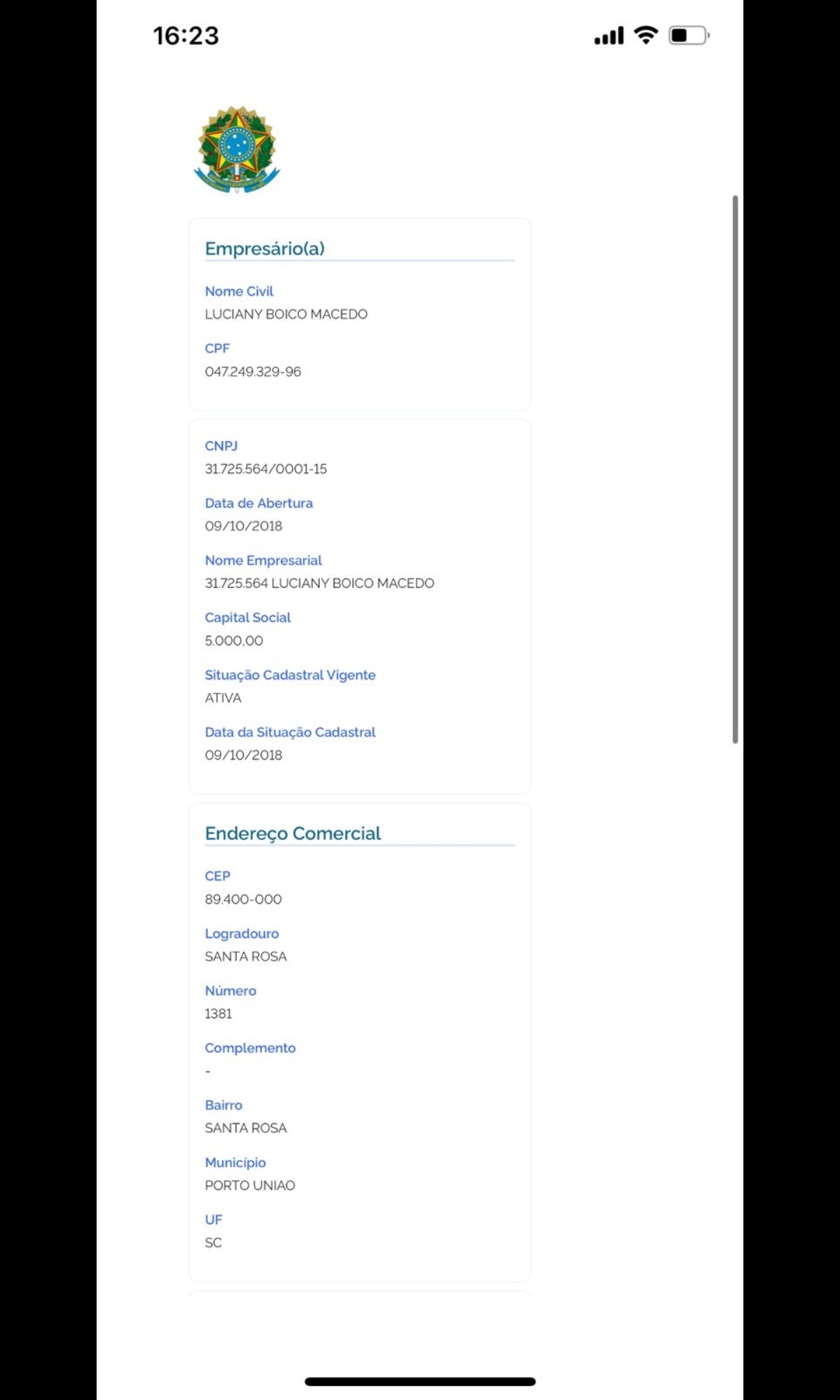The image size is (840, 1400).
Task: Tap the 16:23 clock in status bar
Action: 186,36
